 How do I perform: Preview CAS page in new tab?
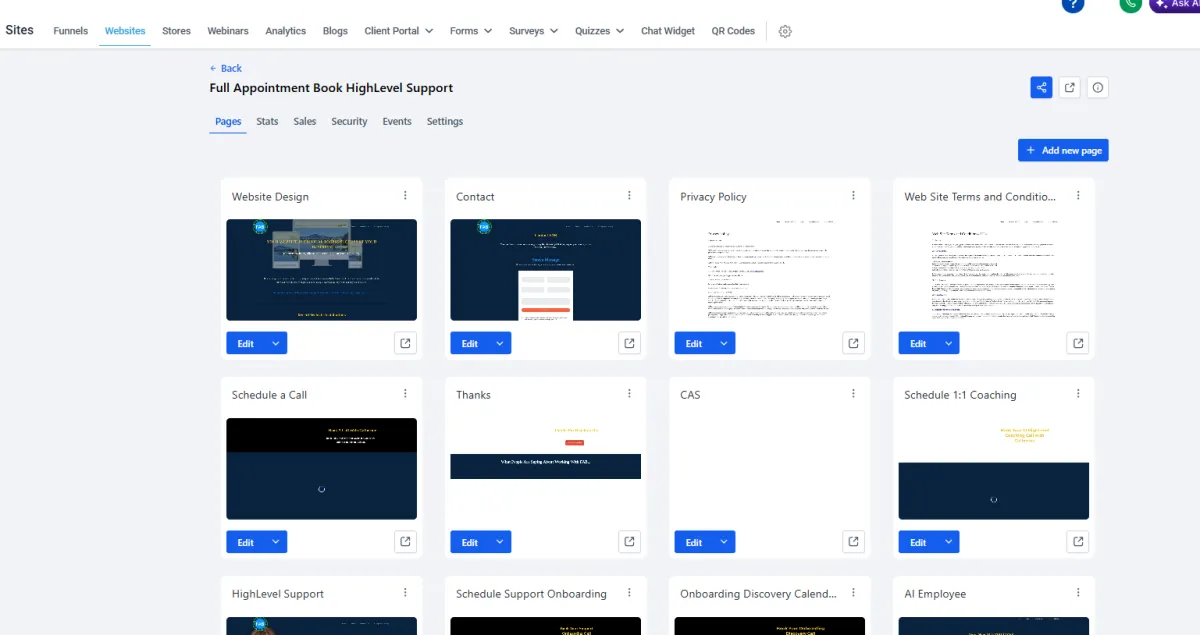pyautogui.click(x=853, y=542)
